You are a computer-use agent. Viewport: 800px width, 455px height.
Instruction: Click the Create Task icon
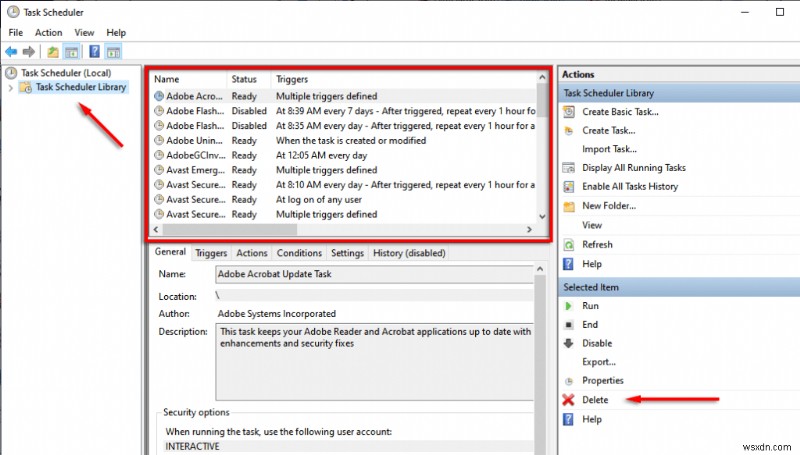(x=568, y=131)
